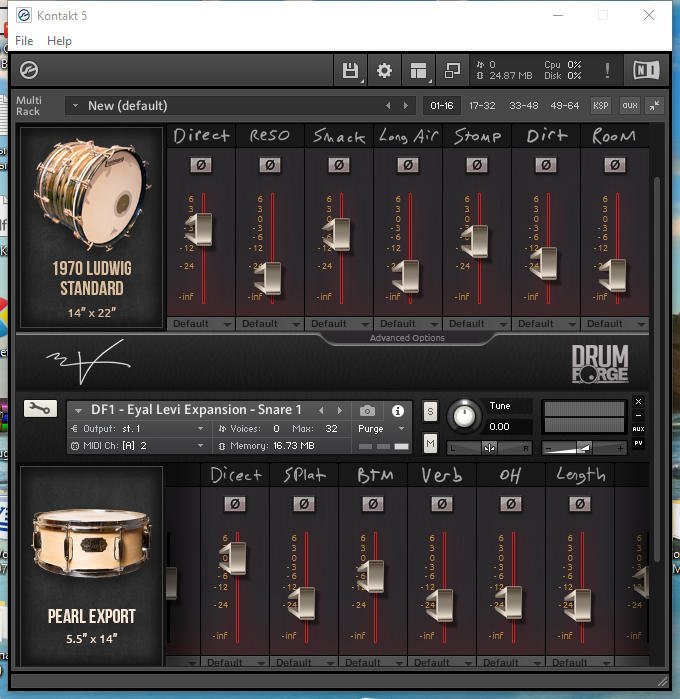680x699 pixels.
Task: Toggle phase invert on Long Air channel
Action: [x=408, y=165]
